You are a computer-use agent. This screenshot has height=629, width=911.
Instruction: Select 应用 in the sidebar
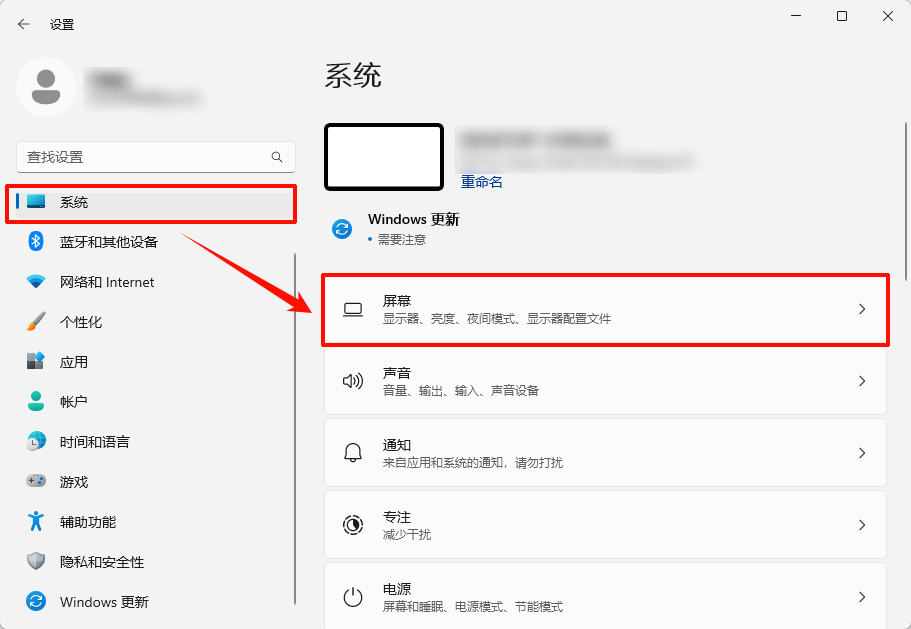point(74,362)
